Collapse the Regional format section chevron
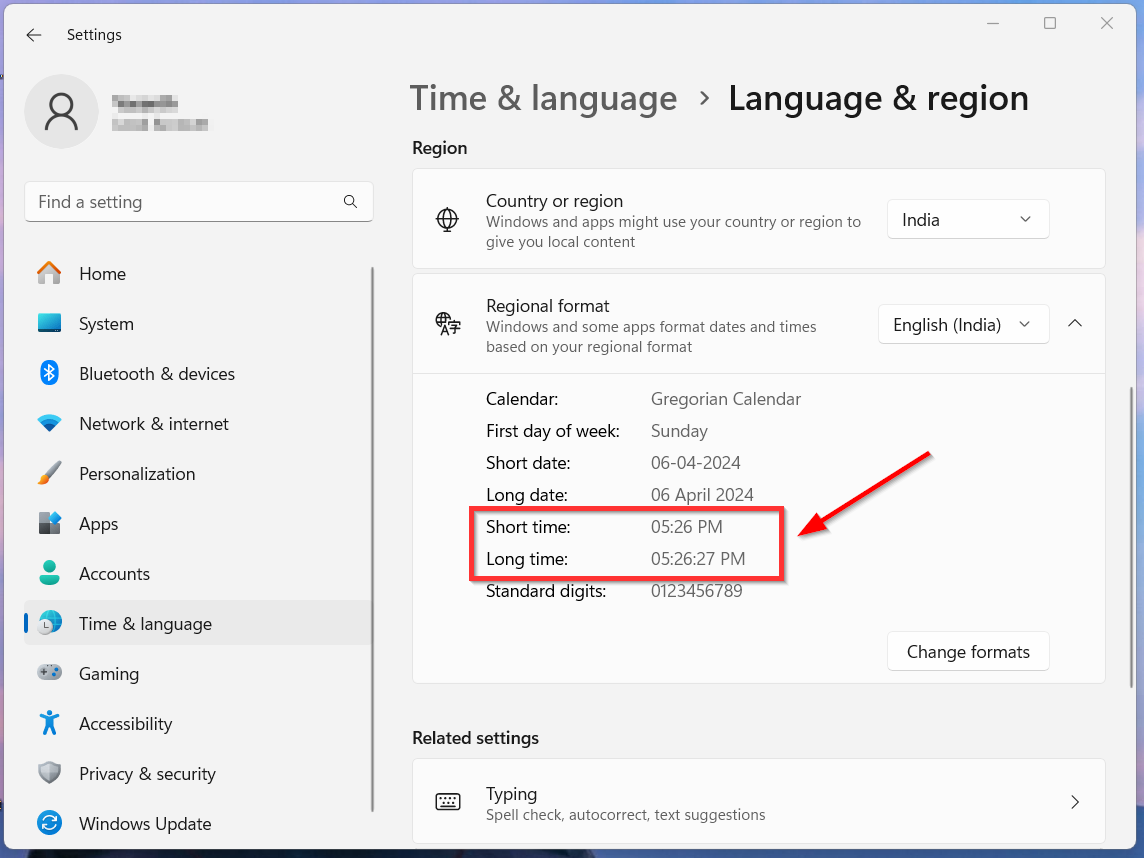 1075,323
